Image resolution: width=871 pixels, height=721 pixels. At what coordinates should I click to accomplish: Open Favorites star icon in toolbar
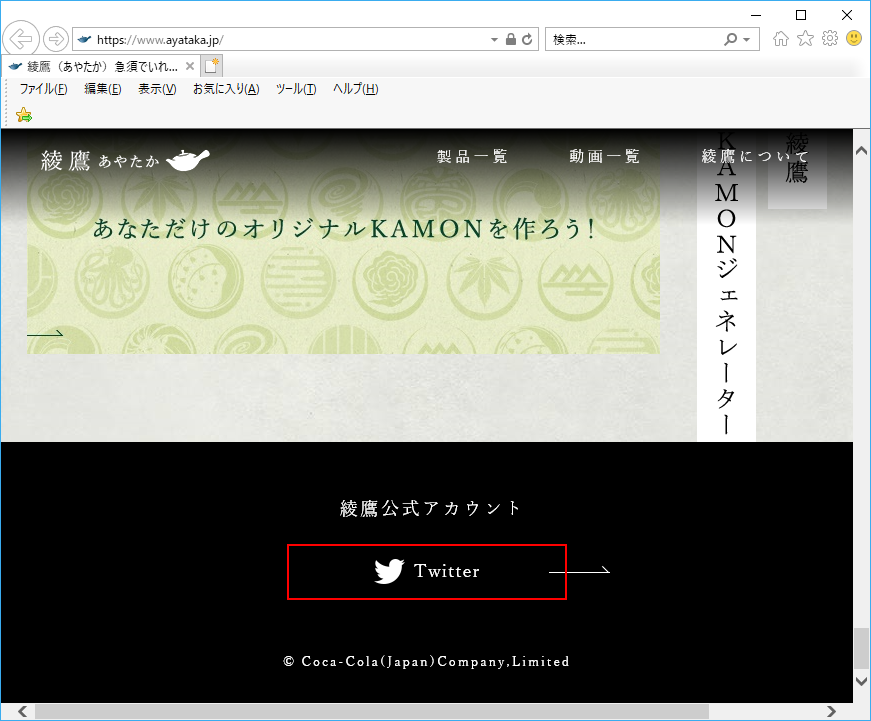point(805,38)
